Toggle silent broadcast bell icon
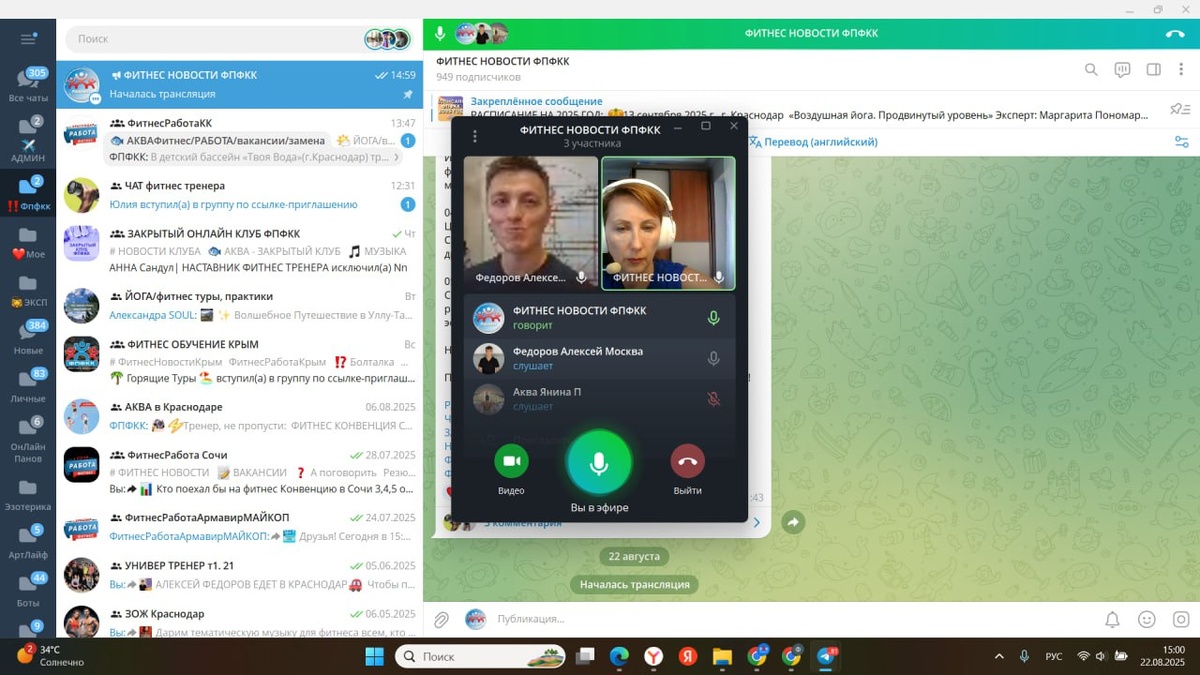 pos(1112,620)
